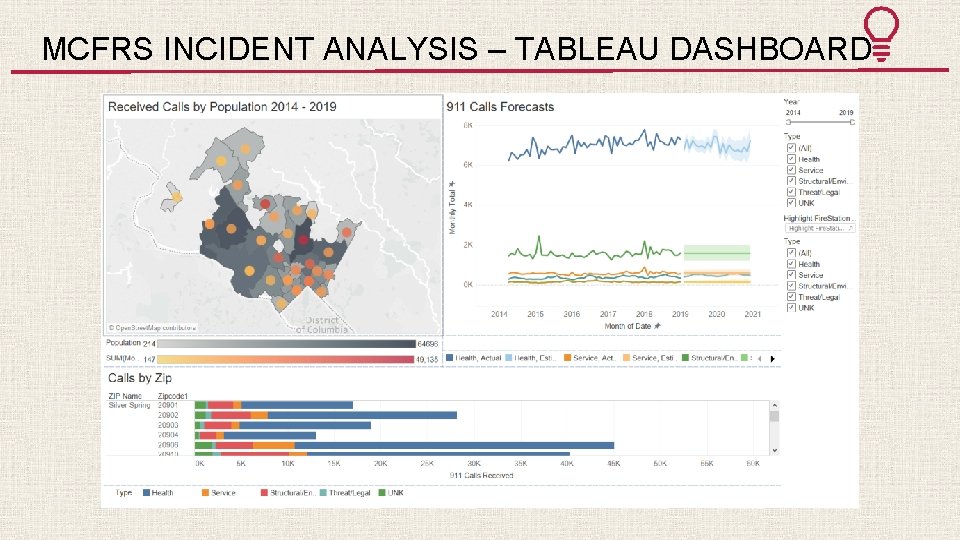Image resolution: width=960 pixels, height=540 pixels.
Task: Click Structura/En dark green forecast legend swatch
Action: (x=686, y=358)
